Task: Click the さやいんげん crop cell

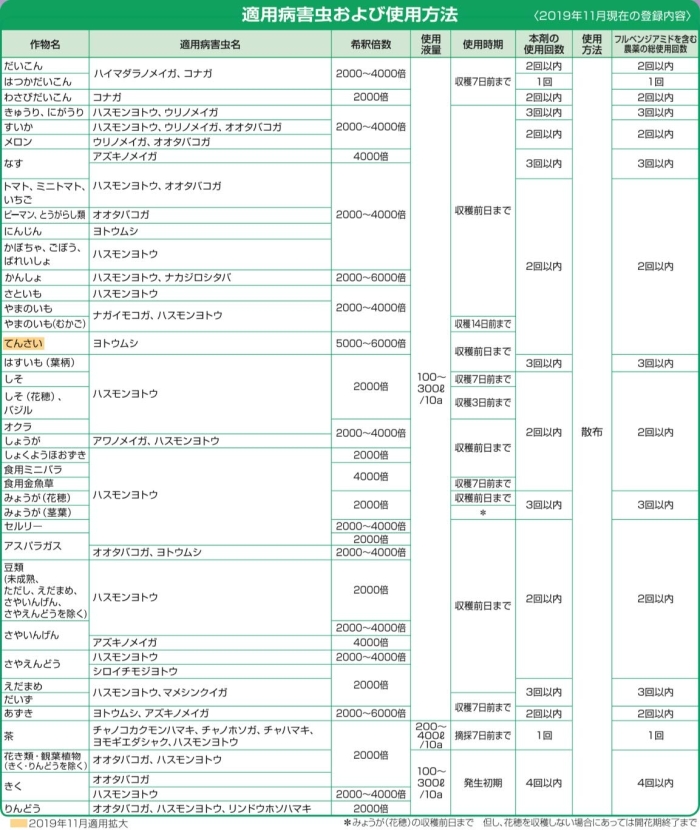Action: [x=45, y=635]
